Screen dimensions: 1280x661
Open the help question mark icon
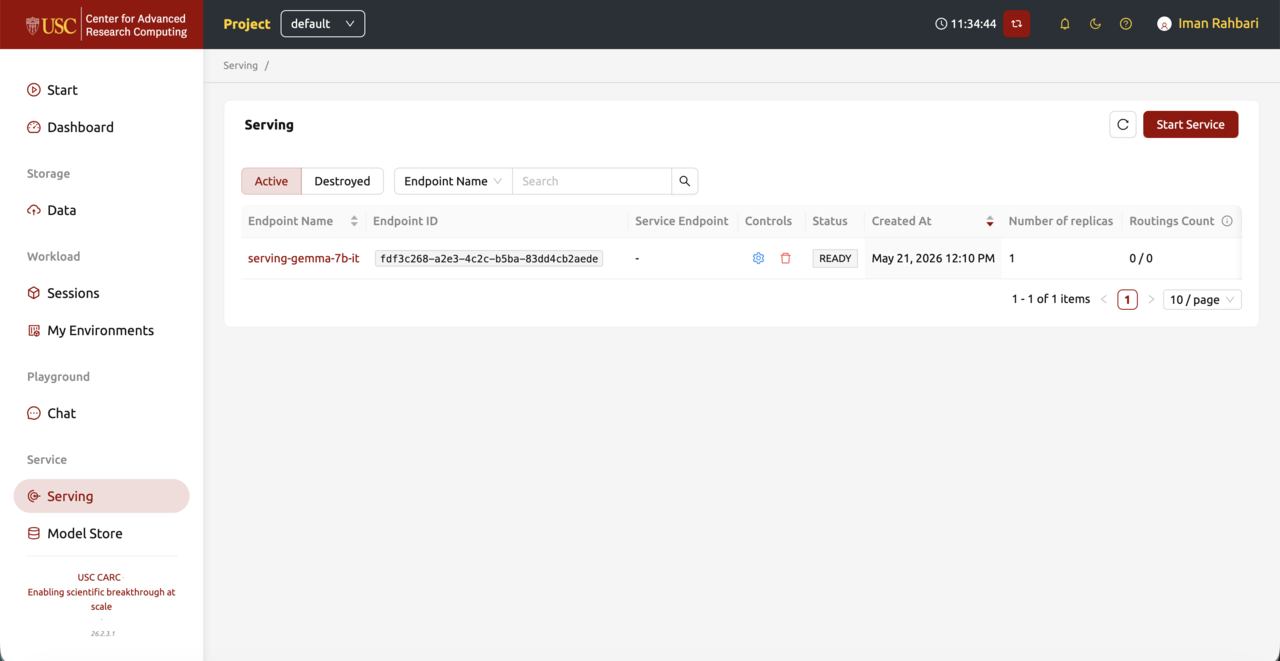[1126, 24]
